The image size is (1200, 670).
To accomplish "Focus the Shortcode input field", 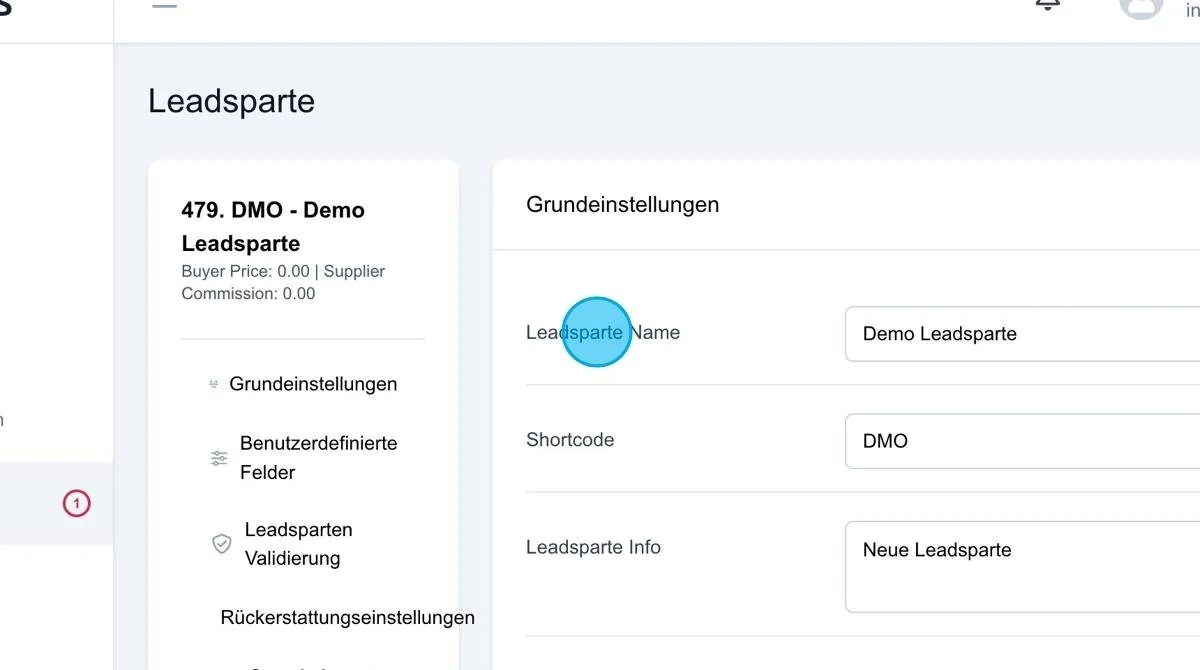I will tap(1022, 441).
